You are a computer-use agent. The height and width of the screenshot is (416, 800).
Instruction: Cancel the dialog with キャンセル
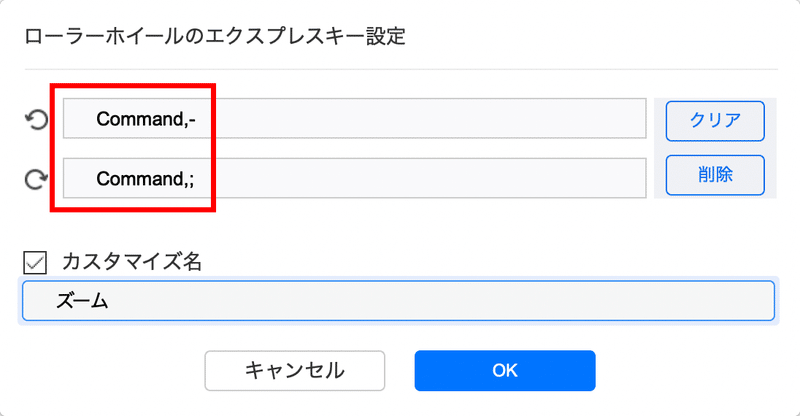(295, 371)
